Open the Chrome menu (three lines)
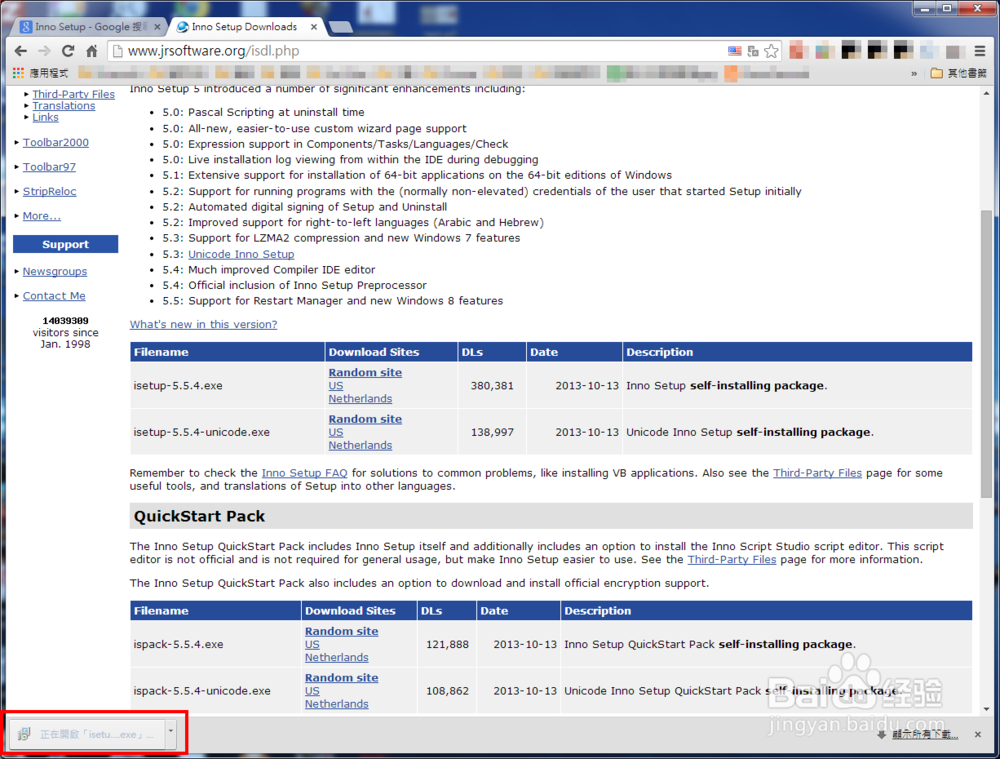The image size is (1000, 759). point(980,51)
